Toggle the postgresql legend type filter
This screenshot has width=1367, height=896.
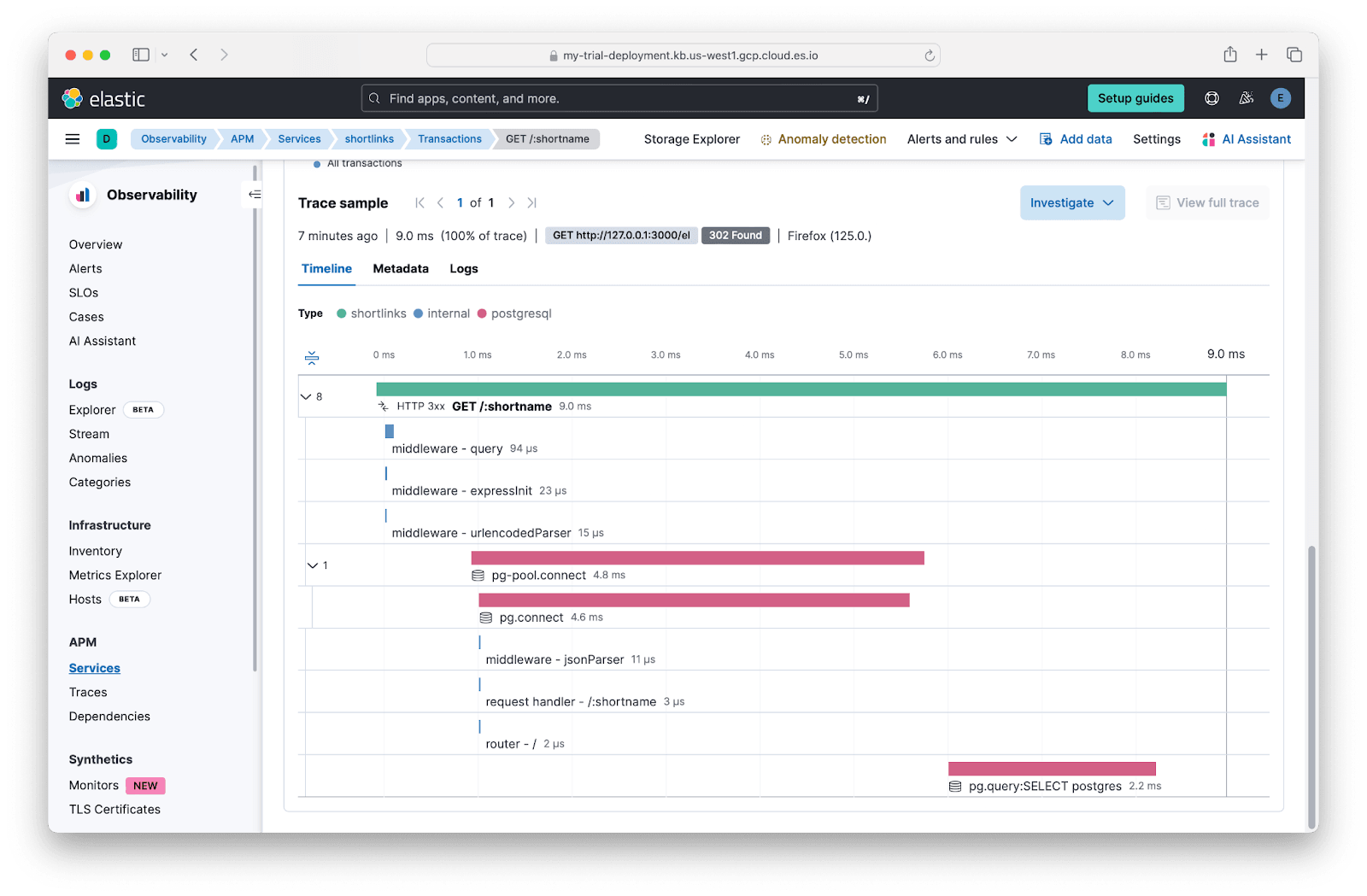click(x=514, y=313)
